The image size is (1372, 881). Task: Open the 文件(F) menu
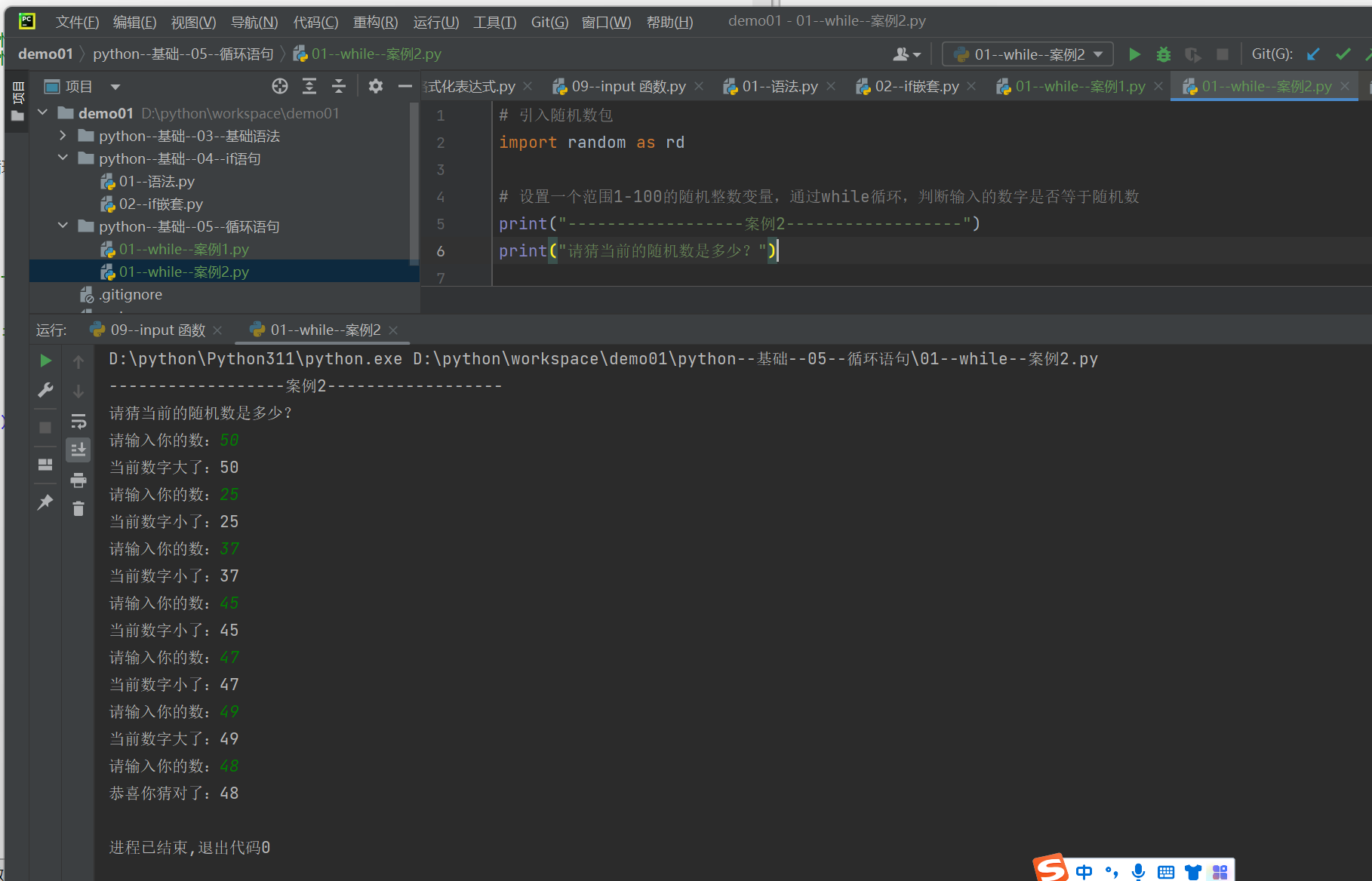click(77, 22)
